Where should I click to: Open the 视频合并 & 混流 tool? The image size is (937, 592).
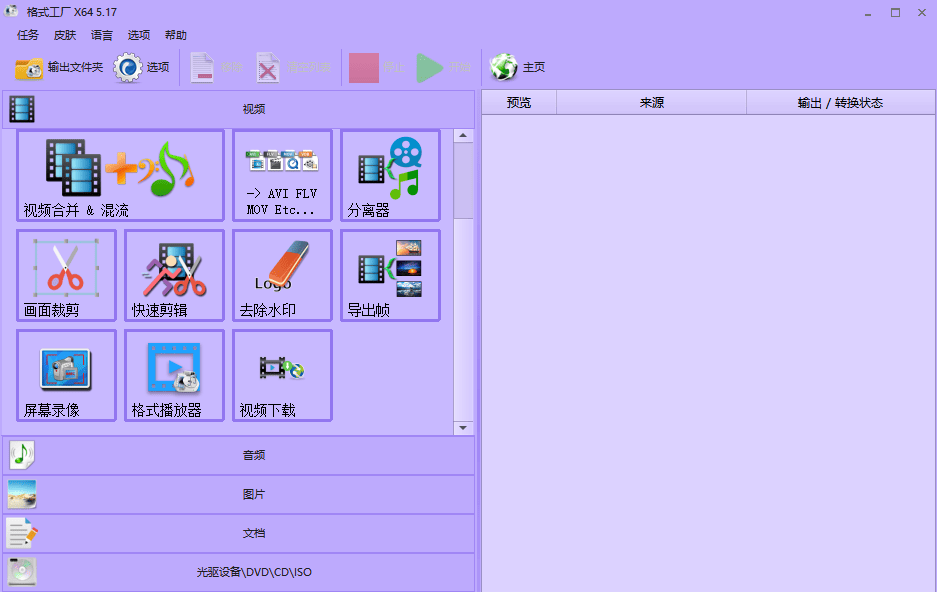click(x=120, y=175)
